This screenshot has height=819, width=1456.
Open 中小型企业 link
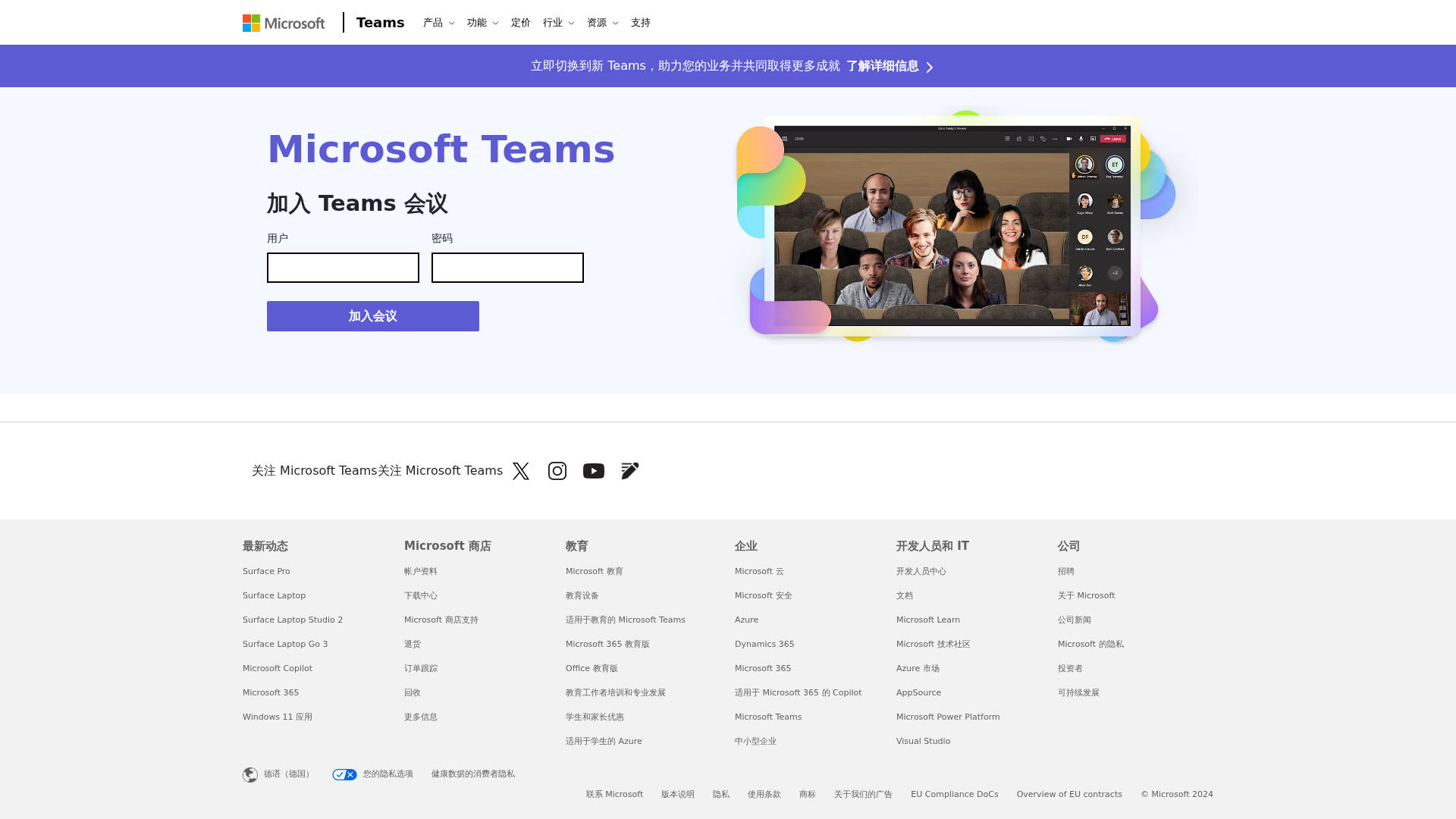pos(755,741)
